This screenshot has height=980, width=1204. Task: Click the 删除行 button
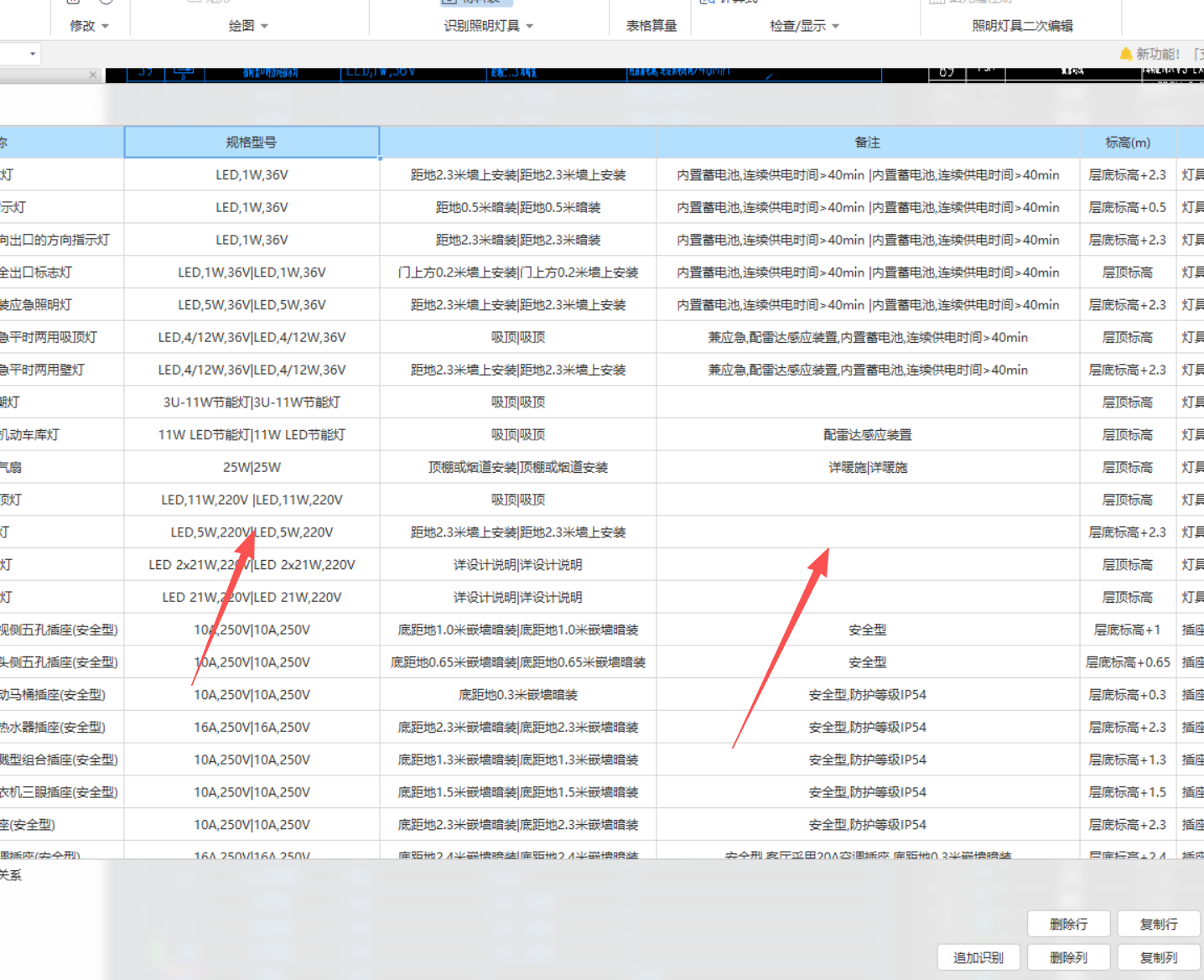[1069, 924]
